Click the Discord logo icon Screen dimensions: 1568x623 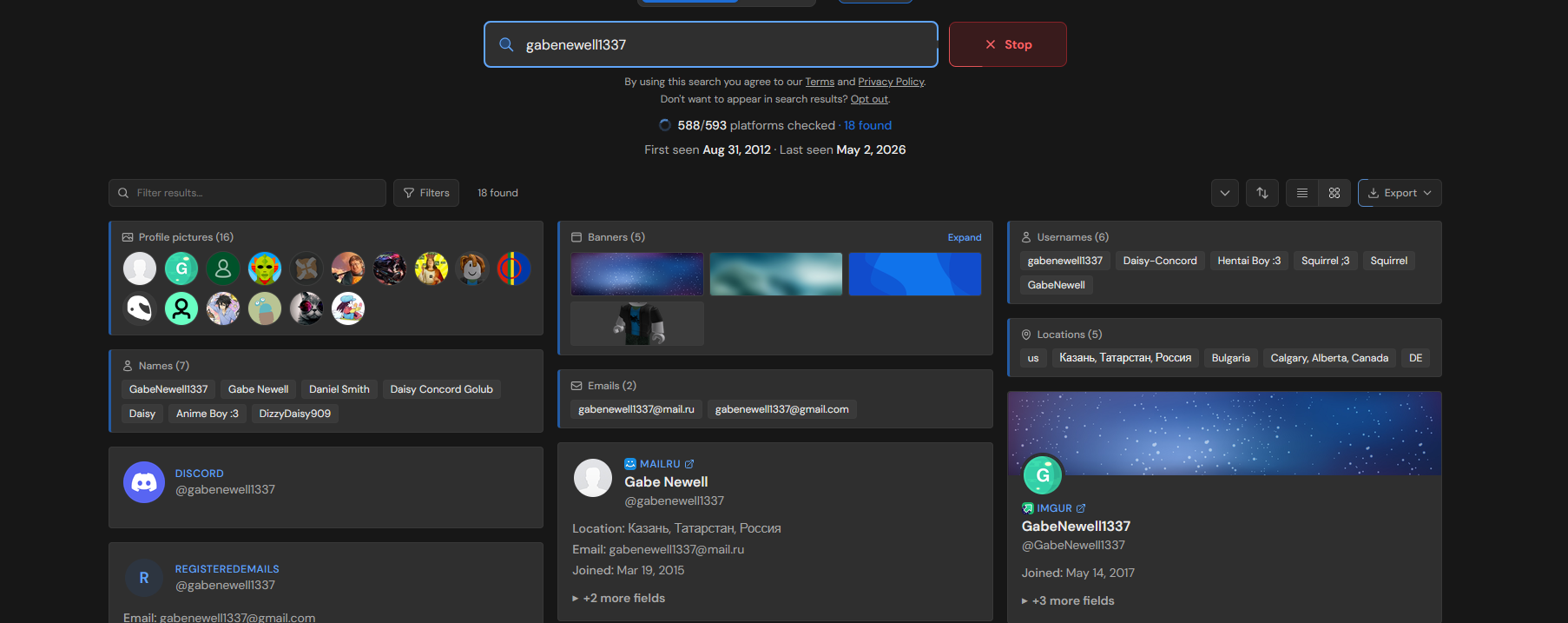tap(144, 482)
